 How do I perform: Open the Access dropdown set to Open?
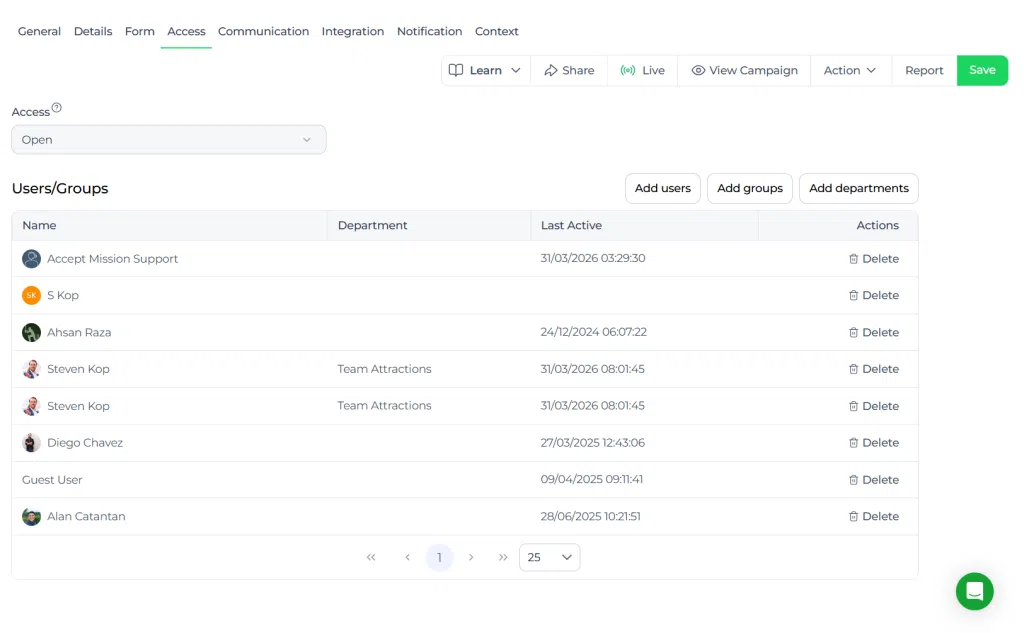[x=168, y=140]
